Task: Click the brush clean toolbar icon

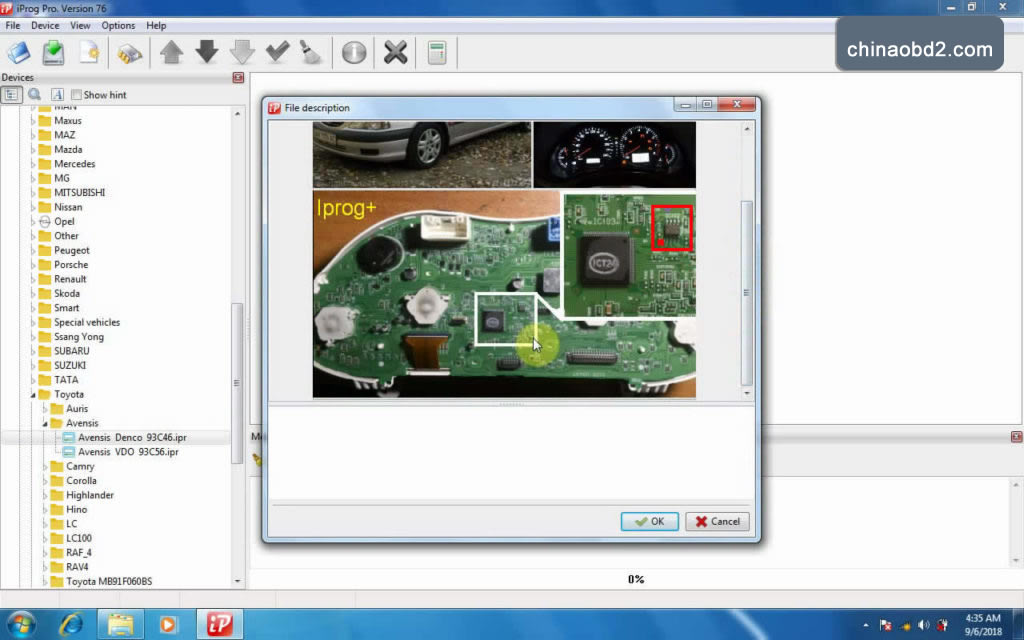Action: tap(311, 52)
